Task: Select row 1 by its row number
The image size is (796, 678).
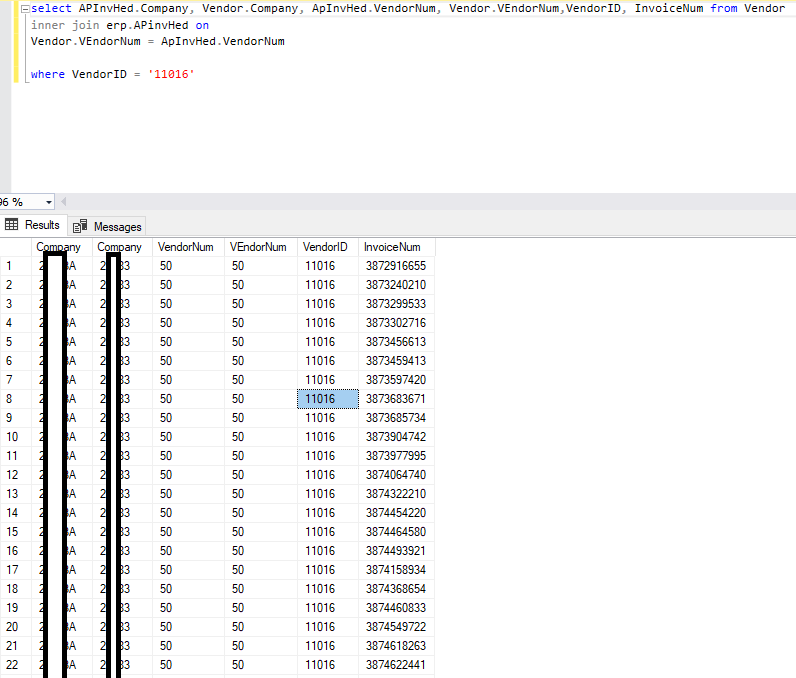Action: 9,266
